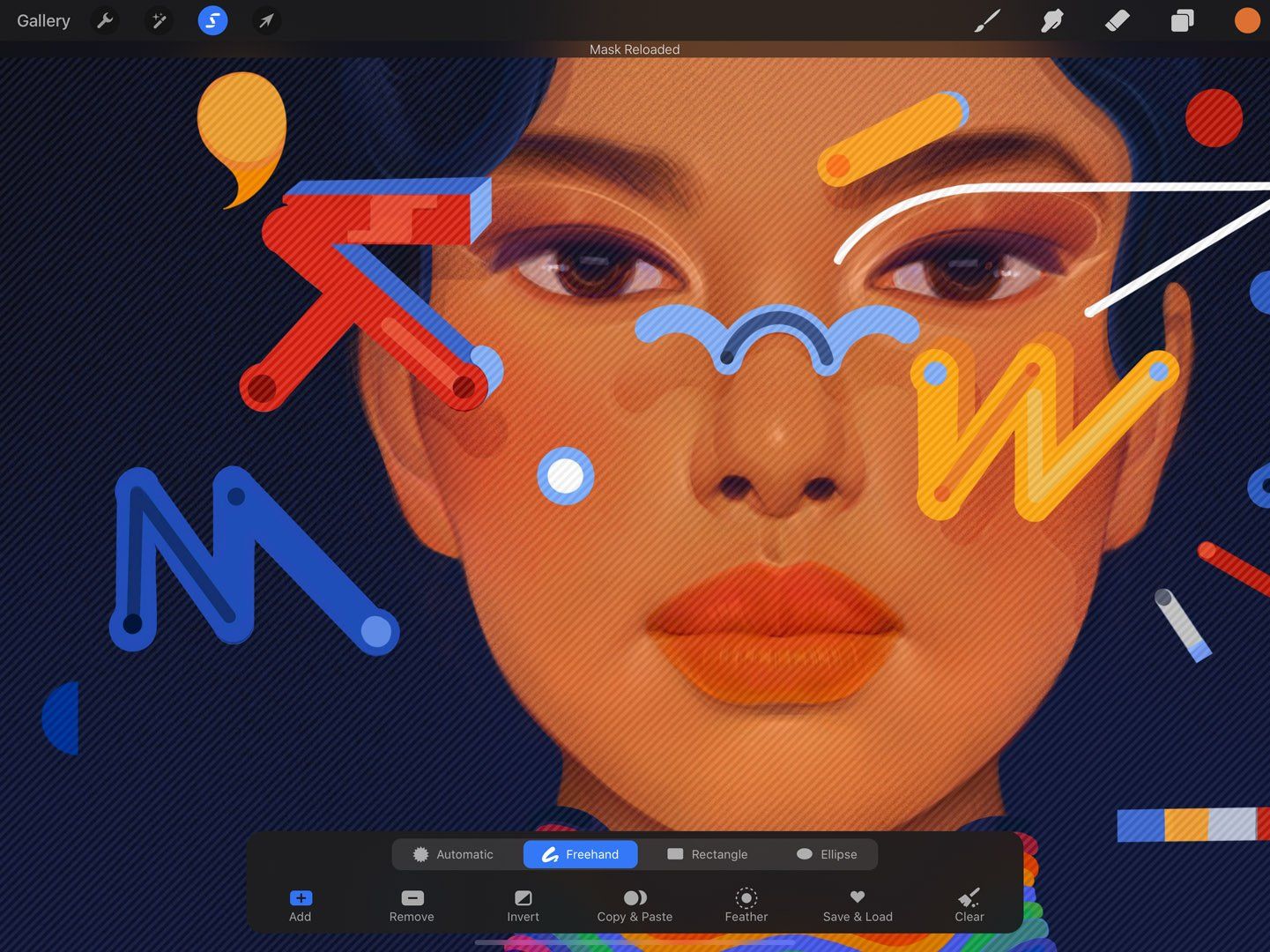Pick the Paint brush tool

coord(986,20)
